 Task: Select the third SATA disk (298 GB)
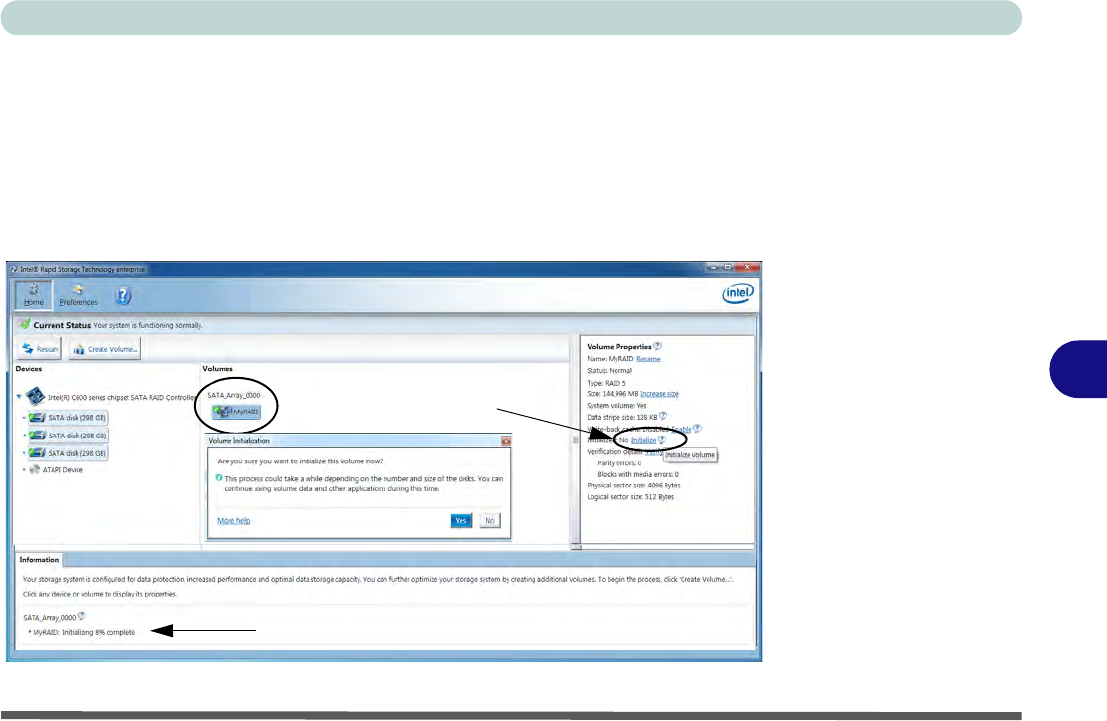[68, 453]
